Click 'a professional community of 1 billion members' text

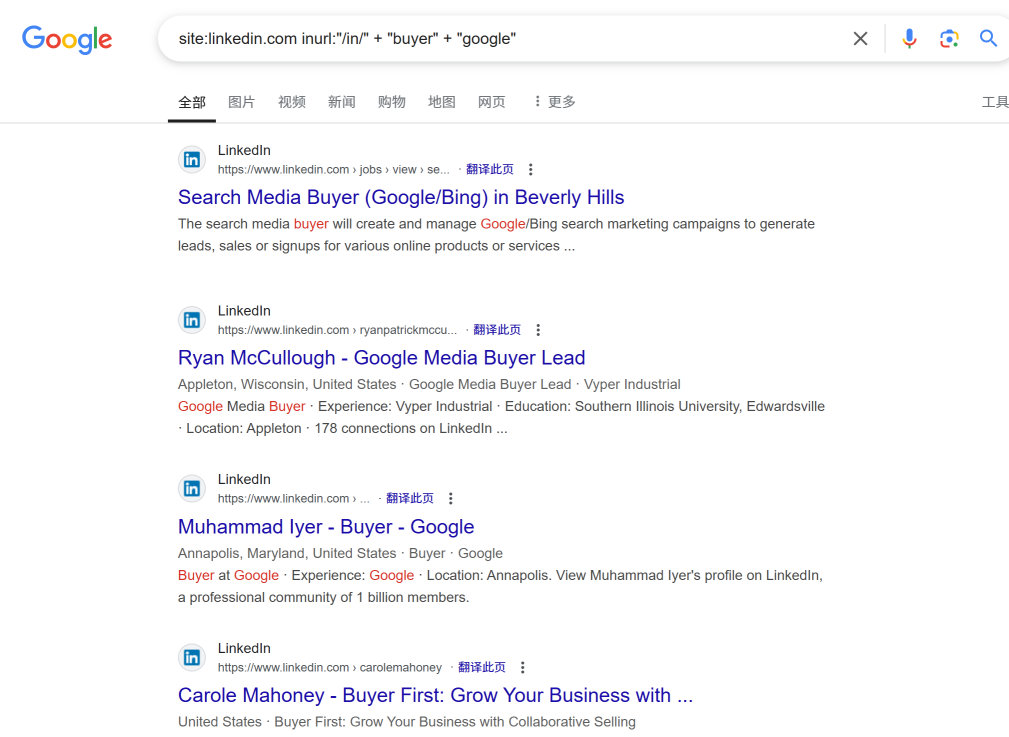(x=323, y=597)
